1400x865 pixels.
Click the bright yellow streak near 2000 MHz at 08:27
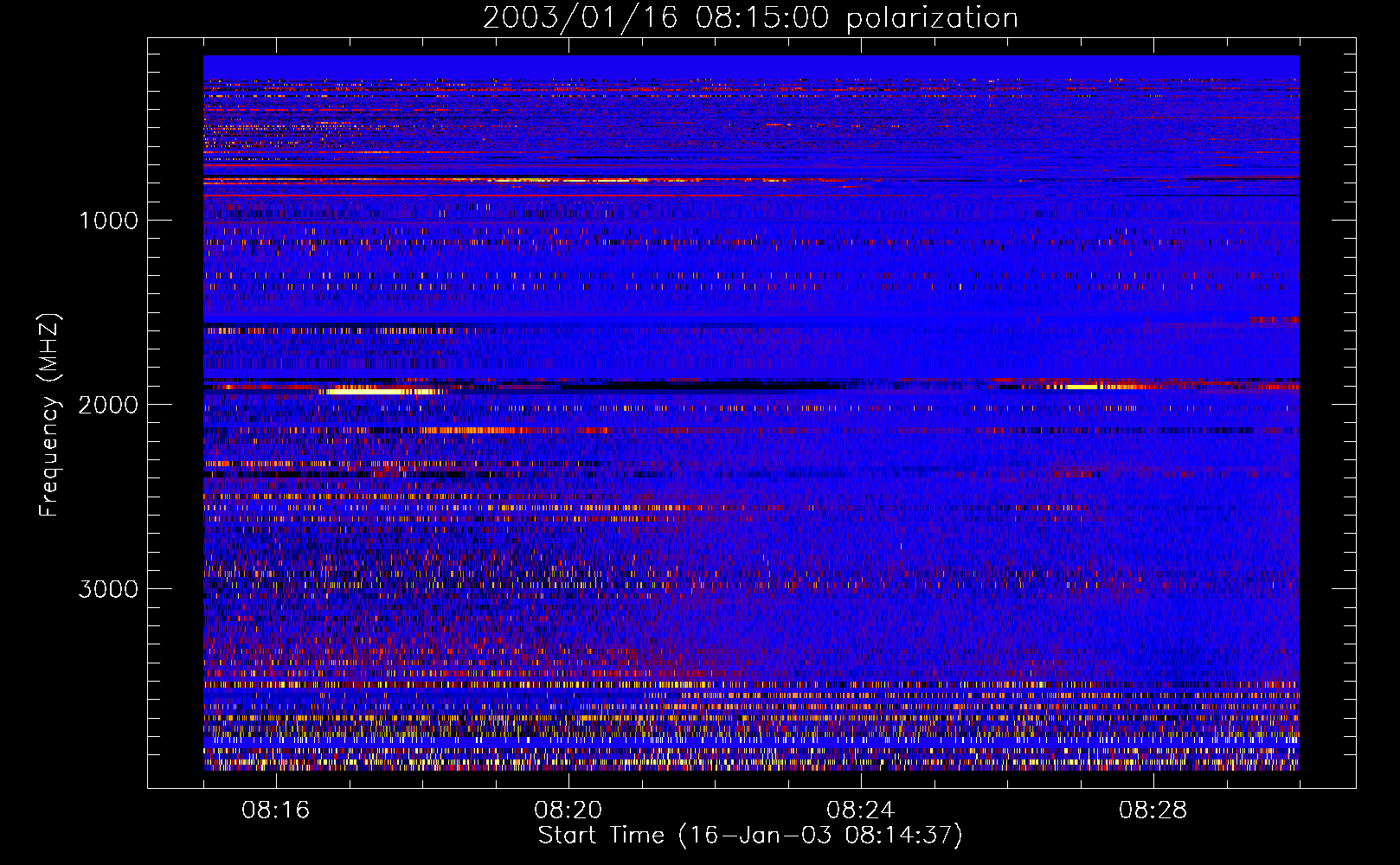(1095, 387)
